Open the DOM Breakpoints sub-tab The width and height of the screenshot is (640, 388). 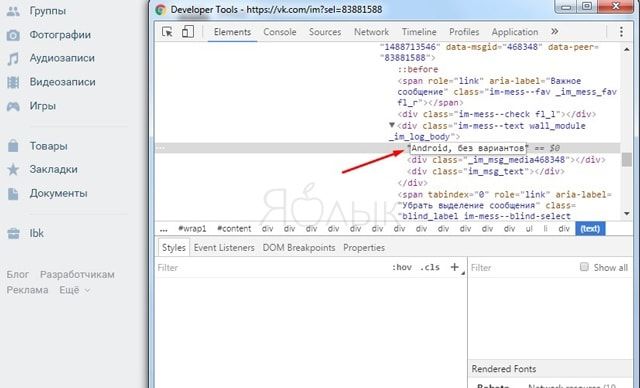tap(299, 248)
